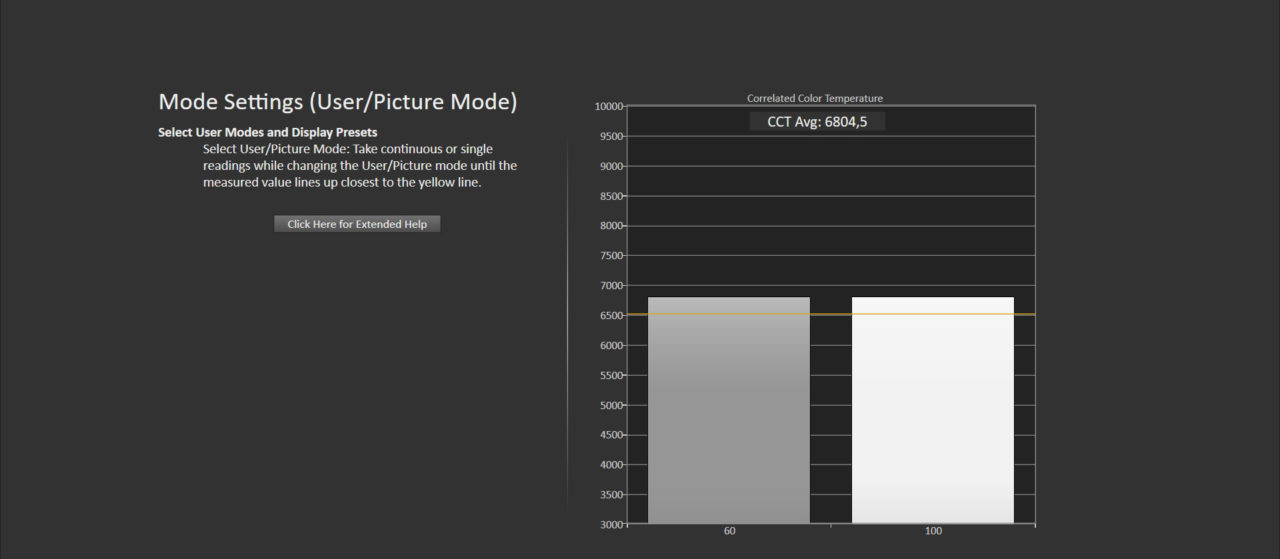Click the vertical divider beside the chart
1280x559 pixels.
568,320
